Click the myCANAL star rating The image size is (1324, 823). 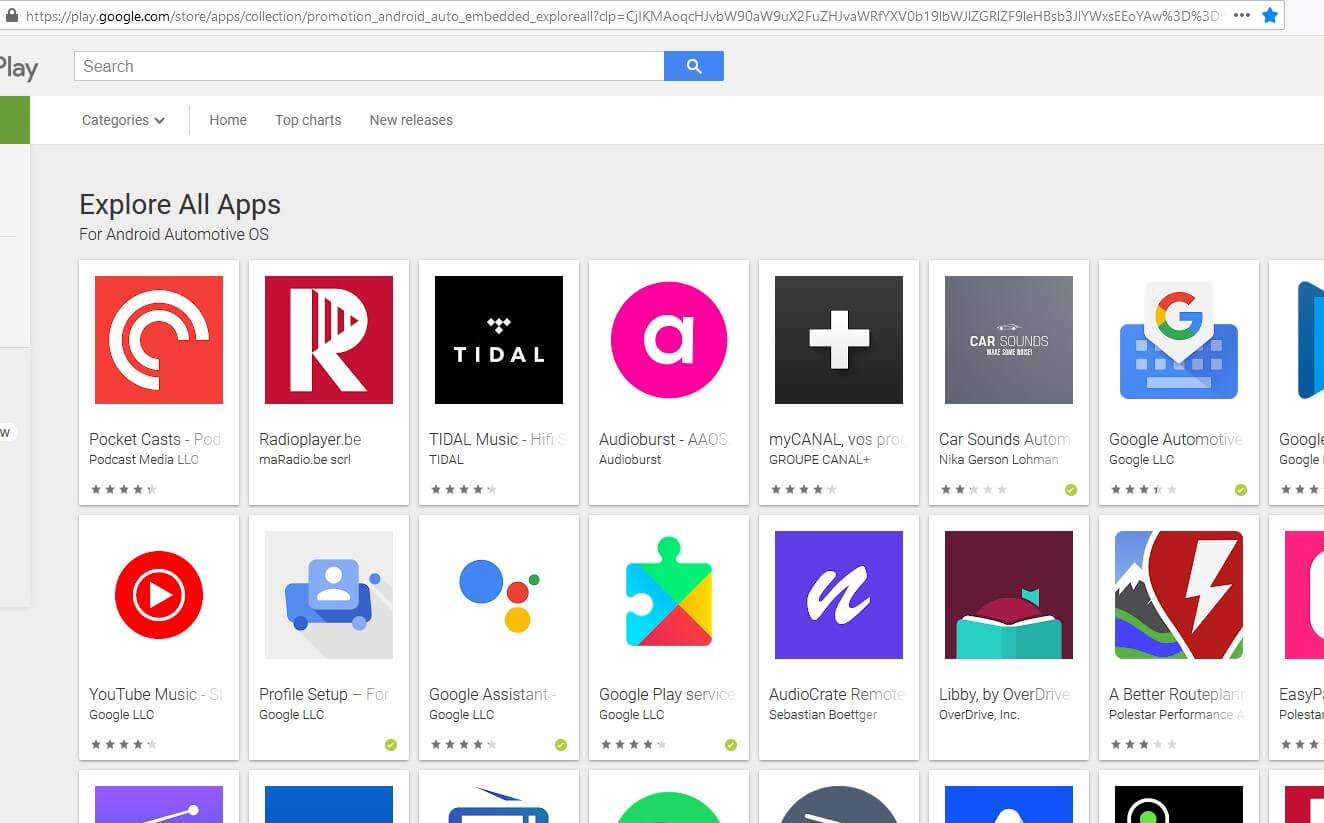[804, 490]
